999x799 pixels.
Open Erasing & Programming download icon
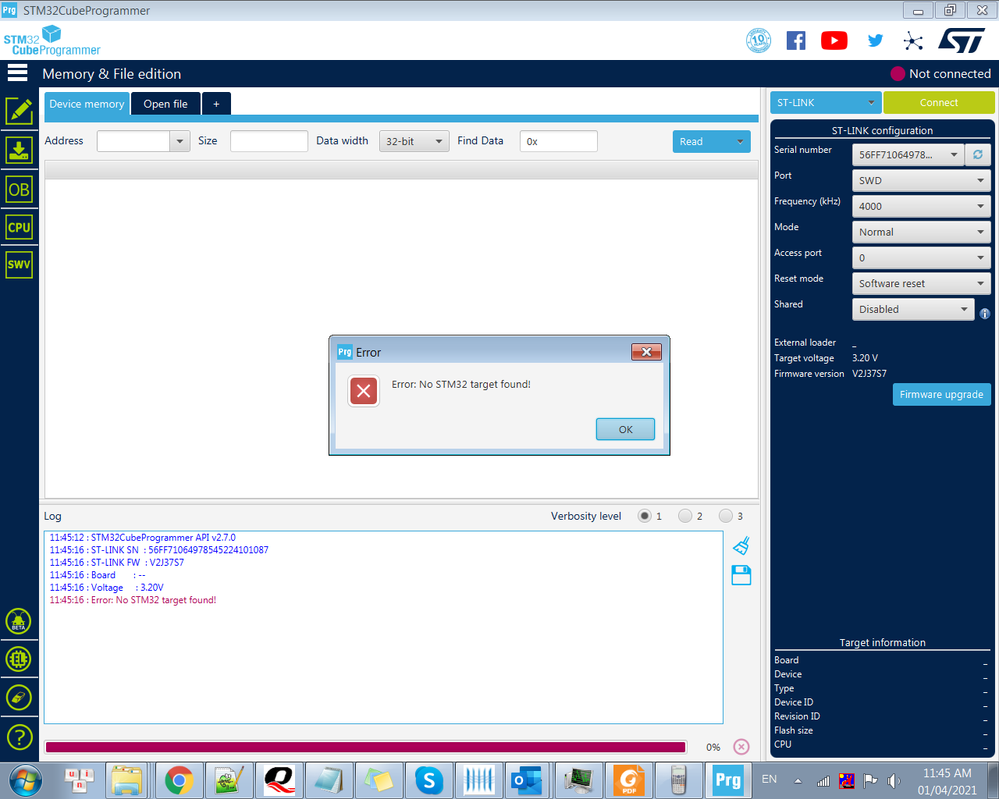point(19,150)
